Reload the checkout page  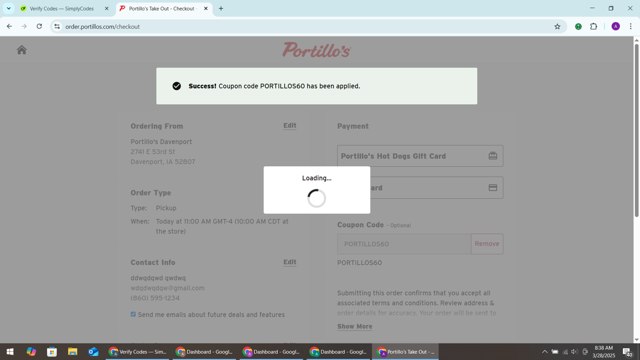click(x=39, y=27)
